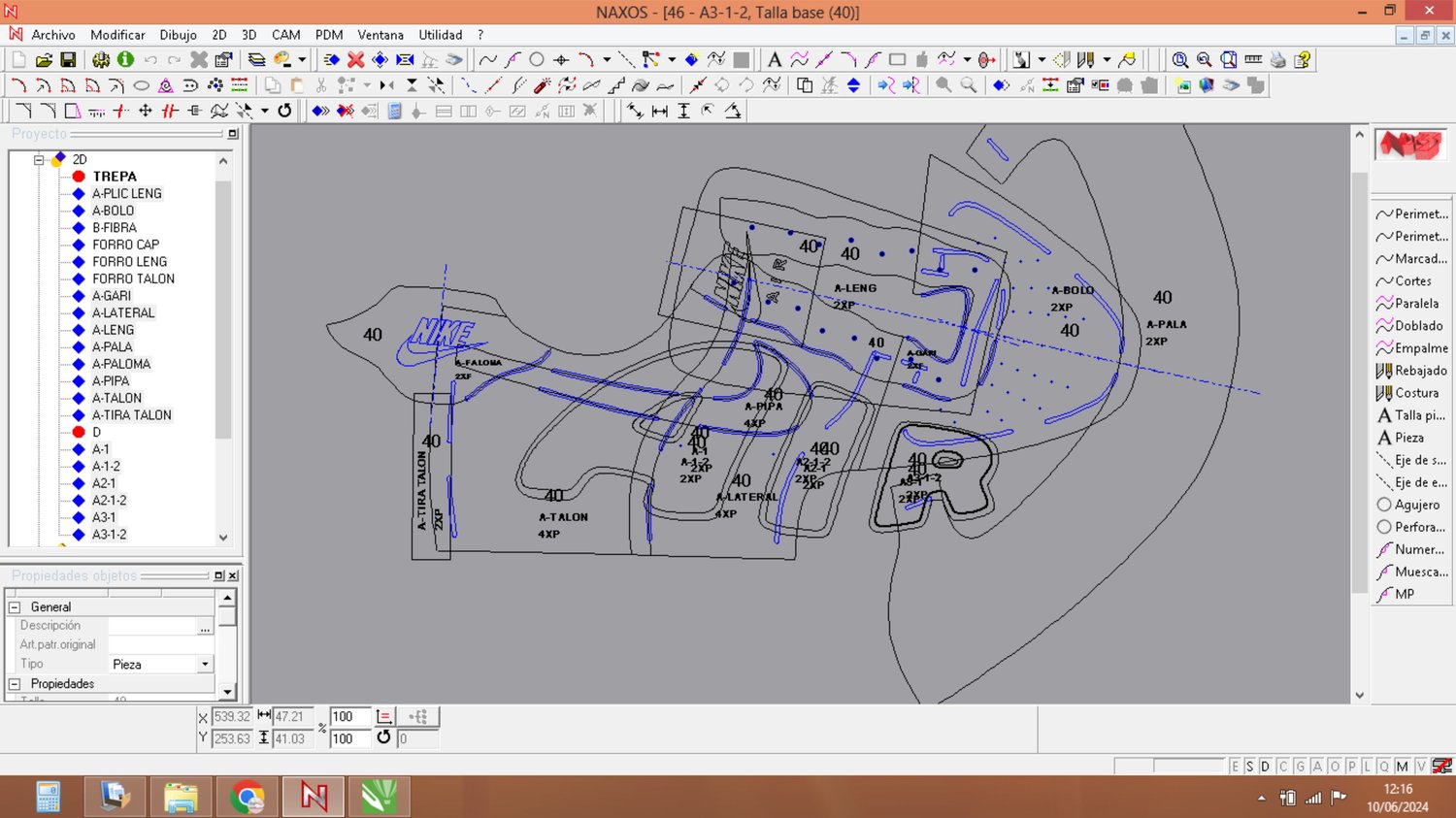Click the Open folder icon
Image resolution: width=1456 pixels, height=818 pixels.
pyautogui.click(x=44, y=60)
